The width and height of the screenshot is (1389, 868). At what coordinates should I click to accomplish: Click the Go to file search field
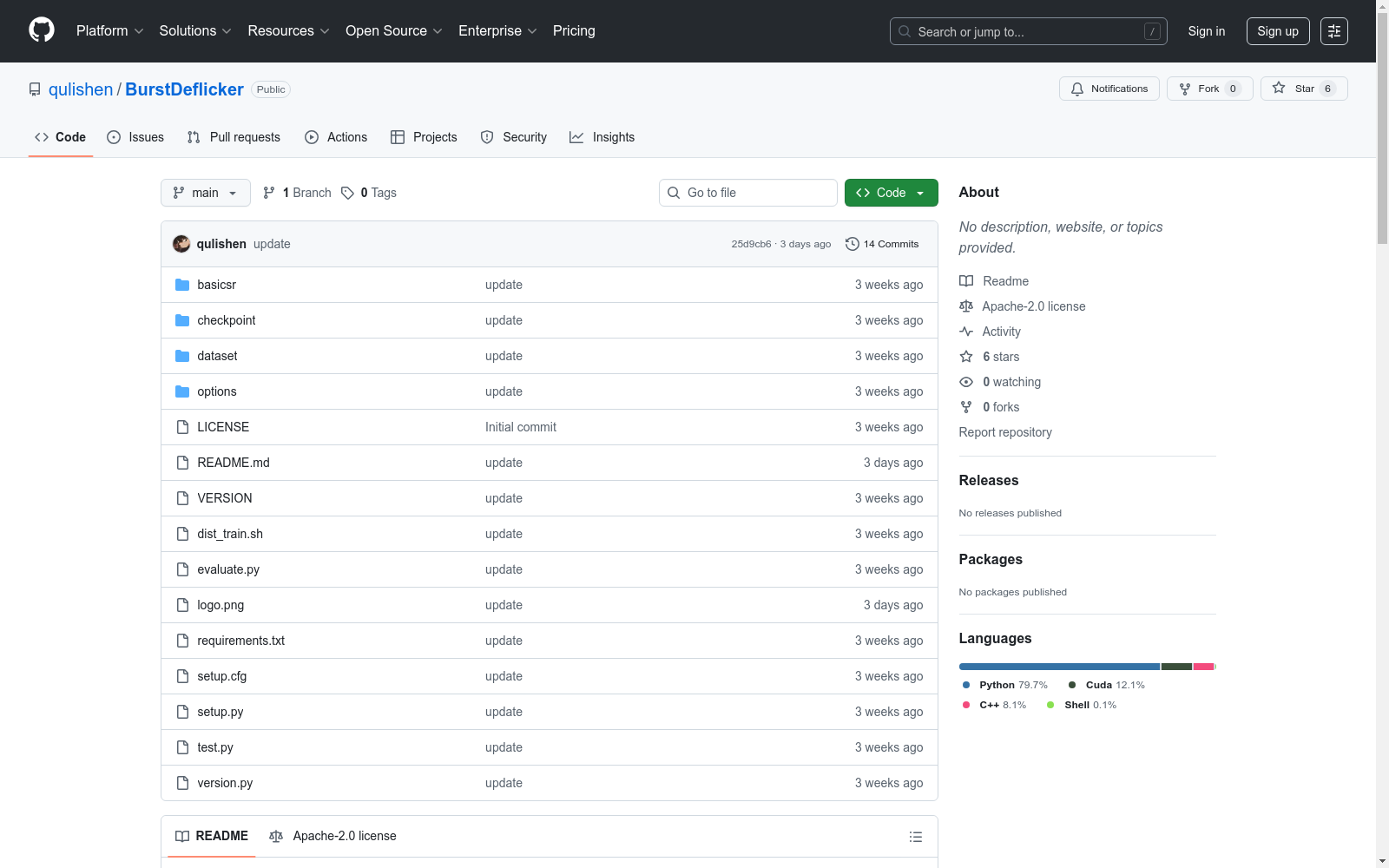[748, 193]
